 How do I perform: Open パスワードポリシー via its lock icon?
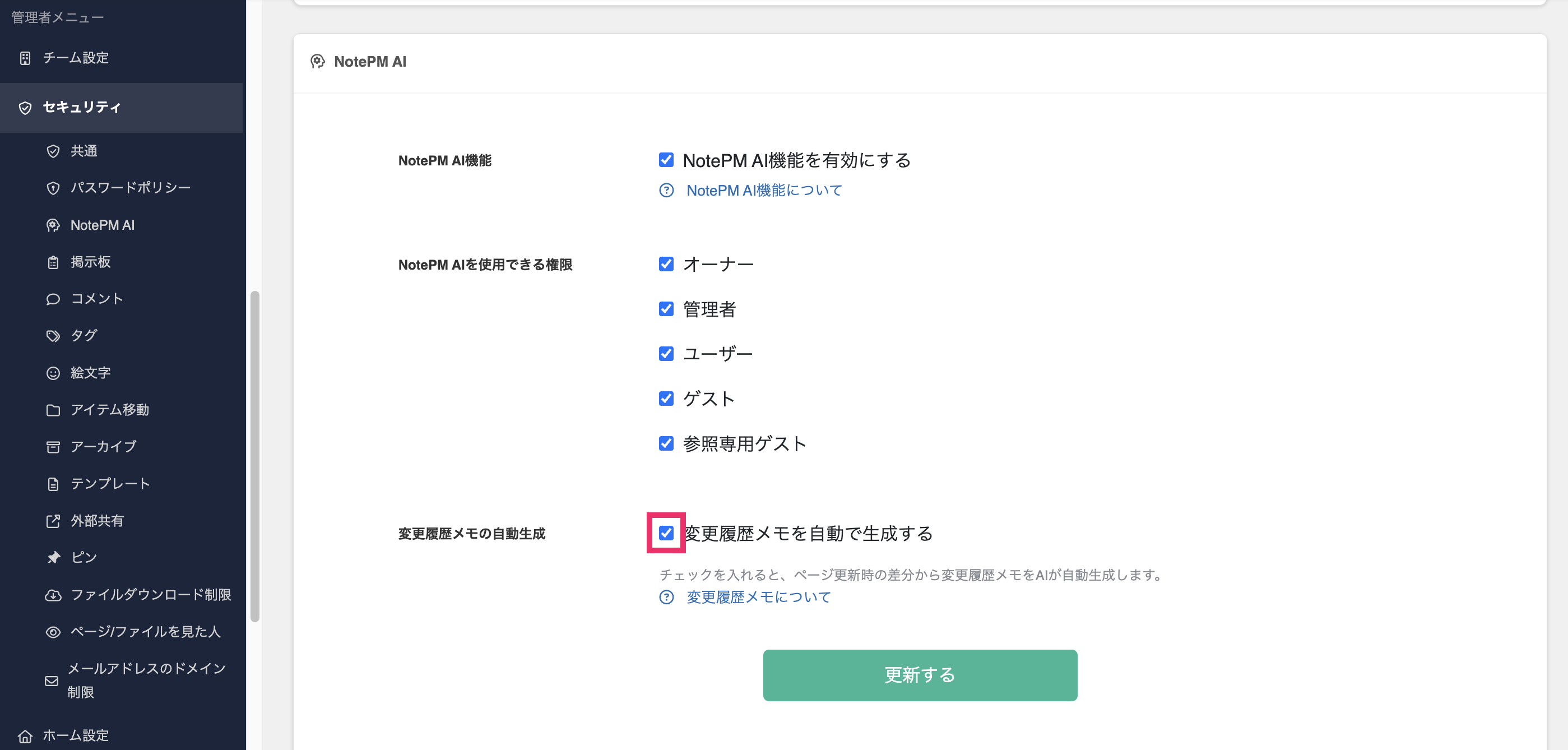(54, 187)
